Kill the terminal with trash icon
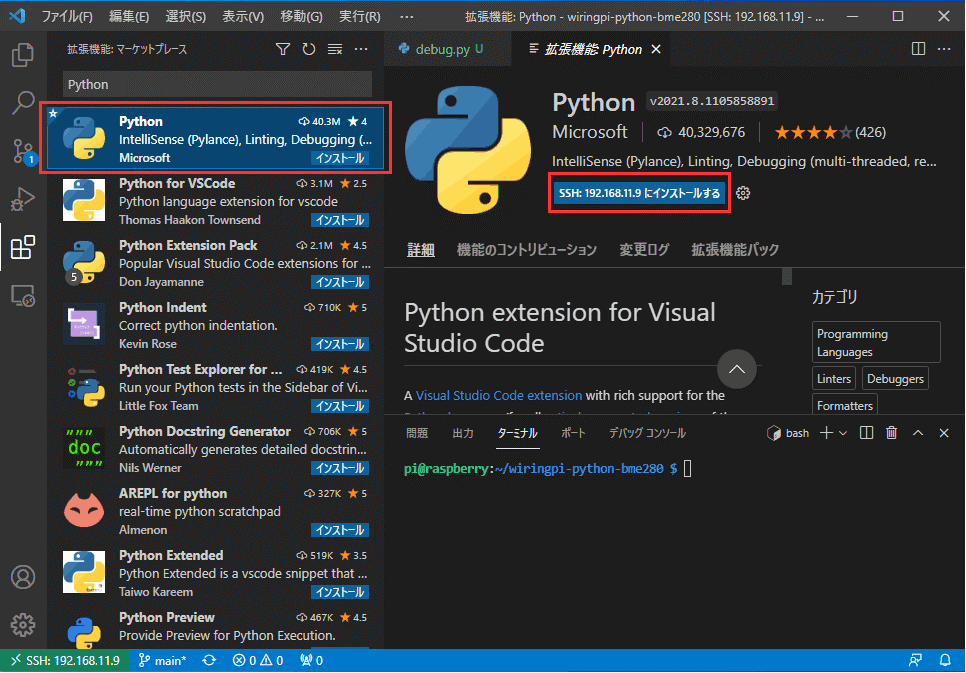 (x=891, y=433)
